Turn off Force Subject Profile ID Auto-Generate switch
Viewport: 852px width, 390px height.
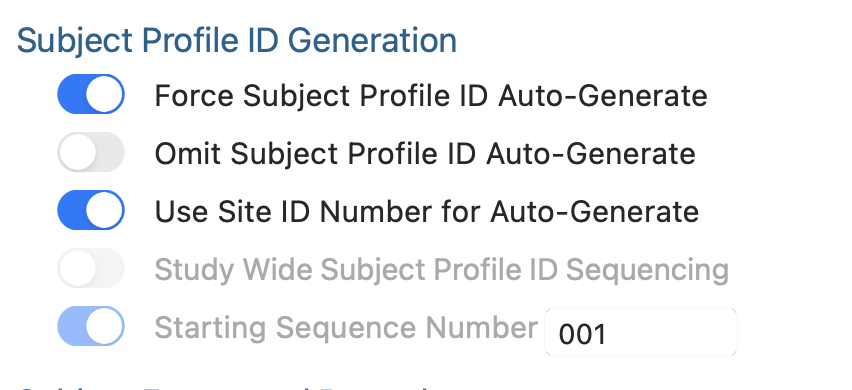(91, 94)
